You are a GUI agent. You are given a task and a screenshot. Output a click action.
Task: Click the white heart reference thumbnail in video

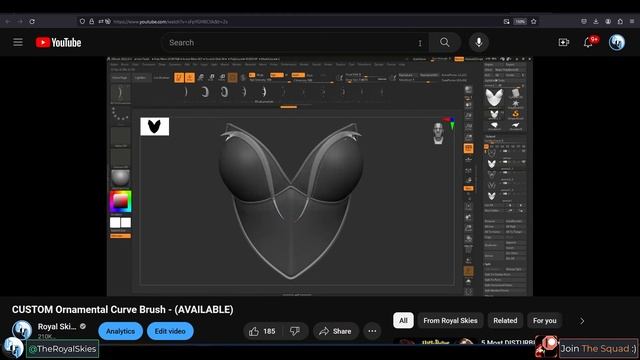pos(155,127)
